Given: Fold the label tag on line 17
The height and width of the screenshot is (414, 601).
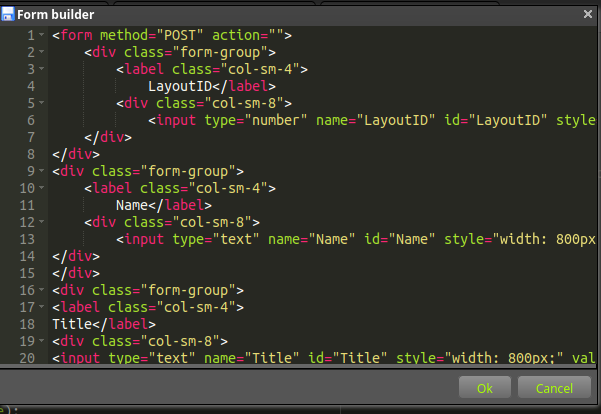Looking at the screenshot, I should (x=41, y=307).
